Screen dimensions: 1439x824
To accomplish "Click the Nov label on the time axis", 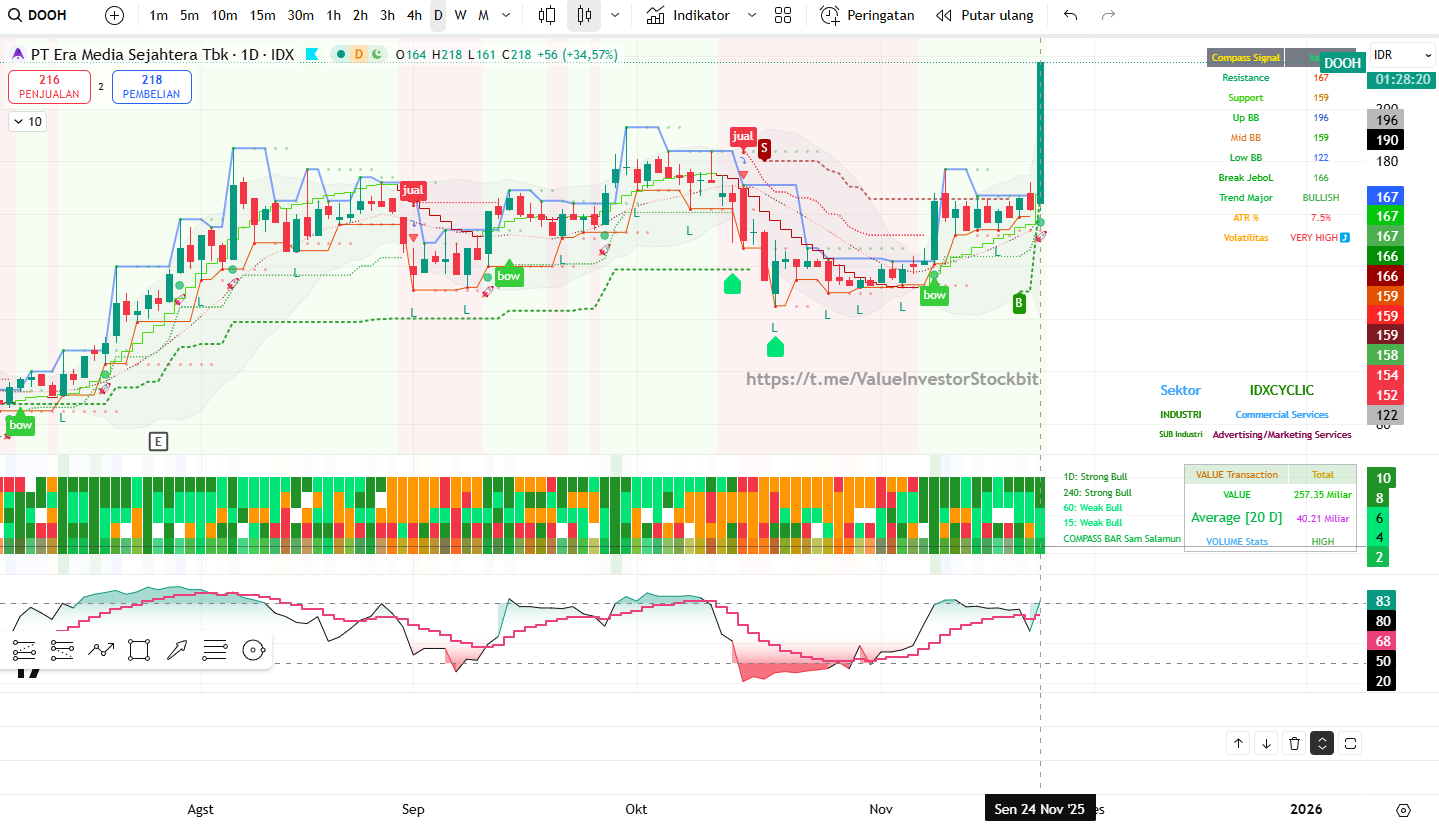I will [881, 809].
